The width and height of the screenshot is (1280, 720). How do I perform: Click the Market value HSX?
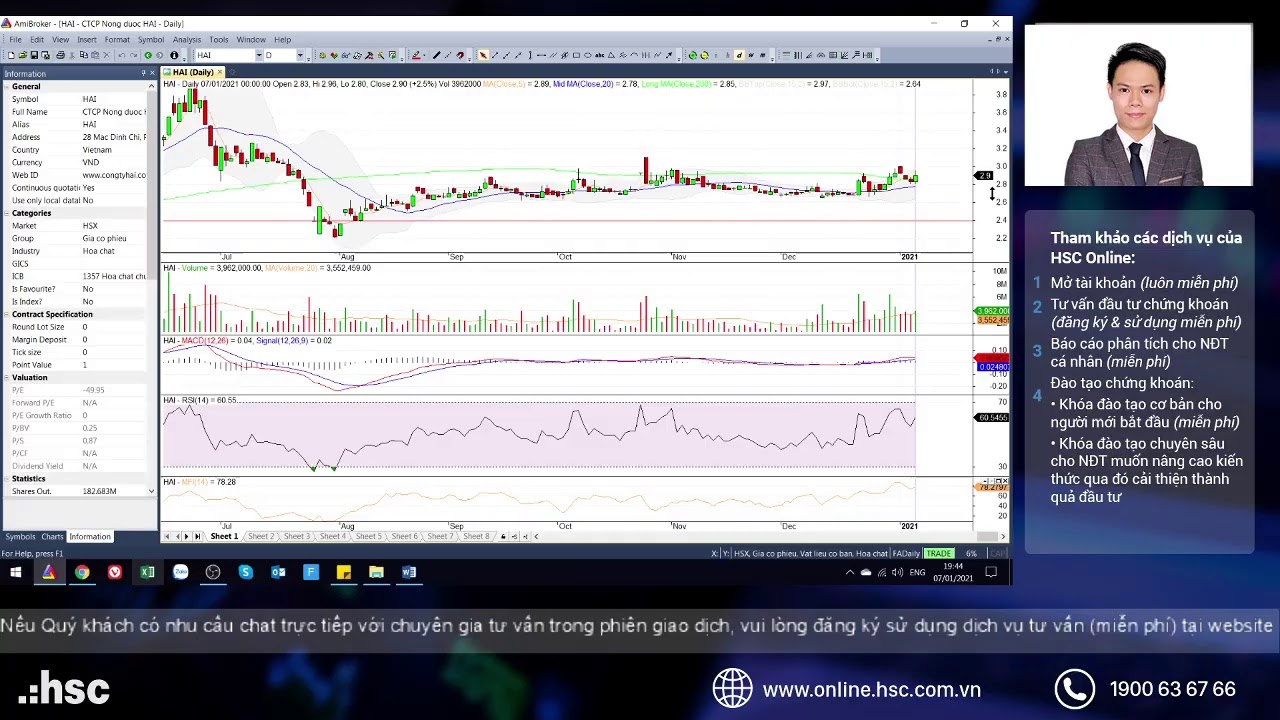point(90,226)
